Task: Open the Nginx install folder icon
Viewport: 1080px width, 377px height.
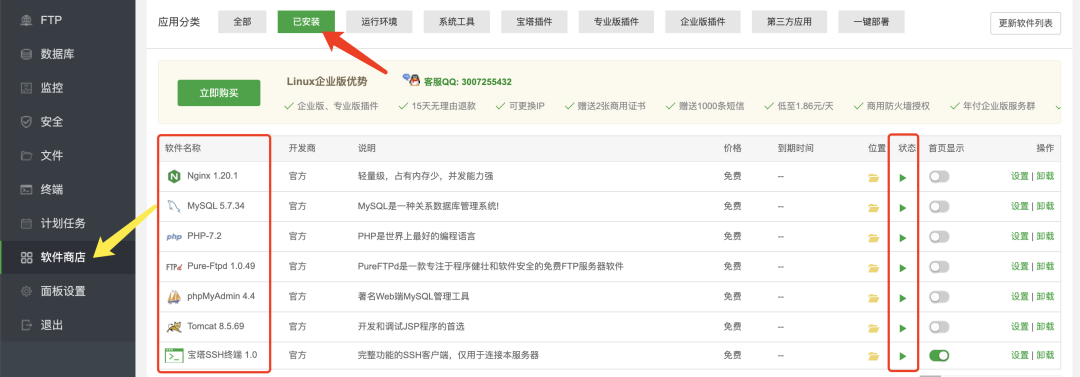Action: (874, 178)
